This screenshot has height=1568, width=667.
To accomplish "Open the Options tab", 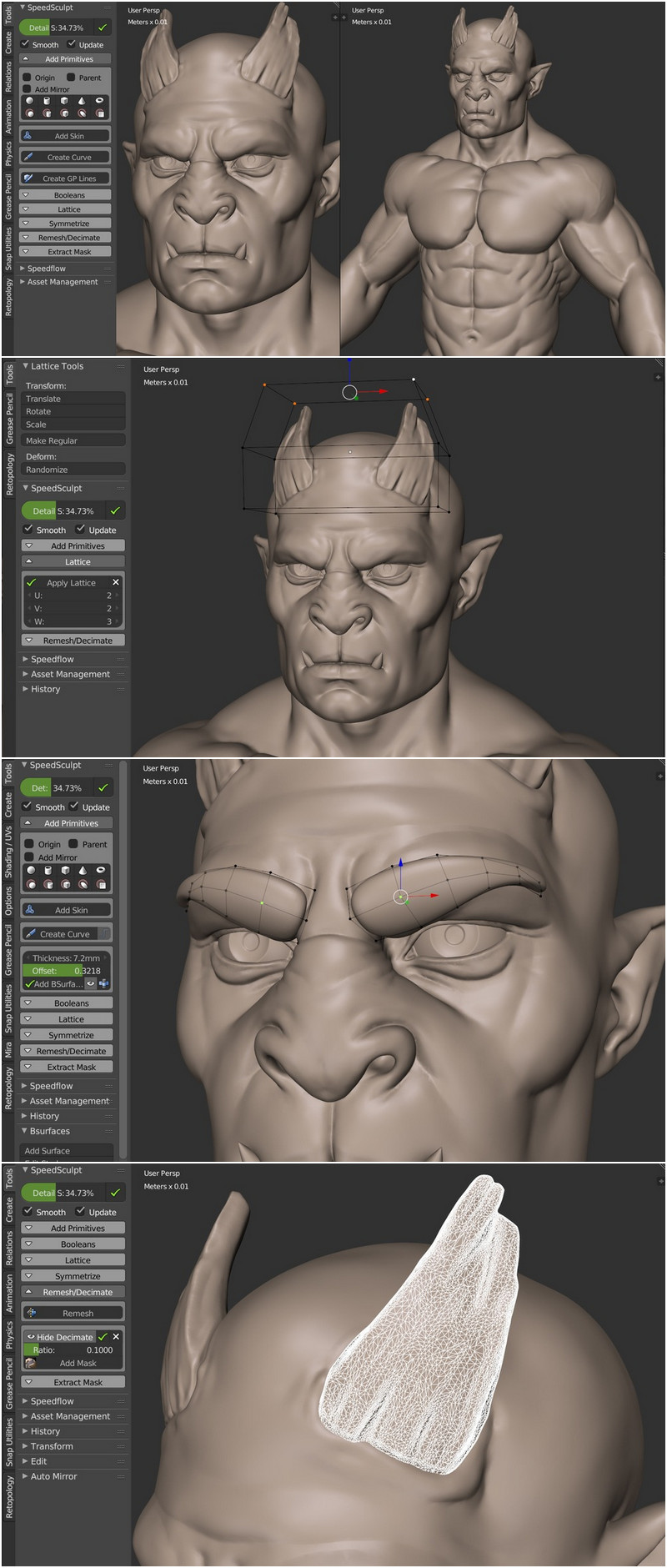I will coord(9,901).
